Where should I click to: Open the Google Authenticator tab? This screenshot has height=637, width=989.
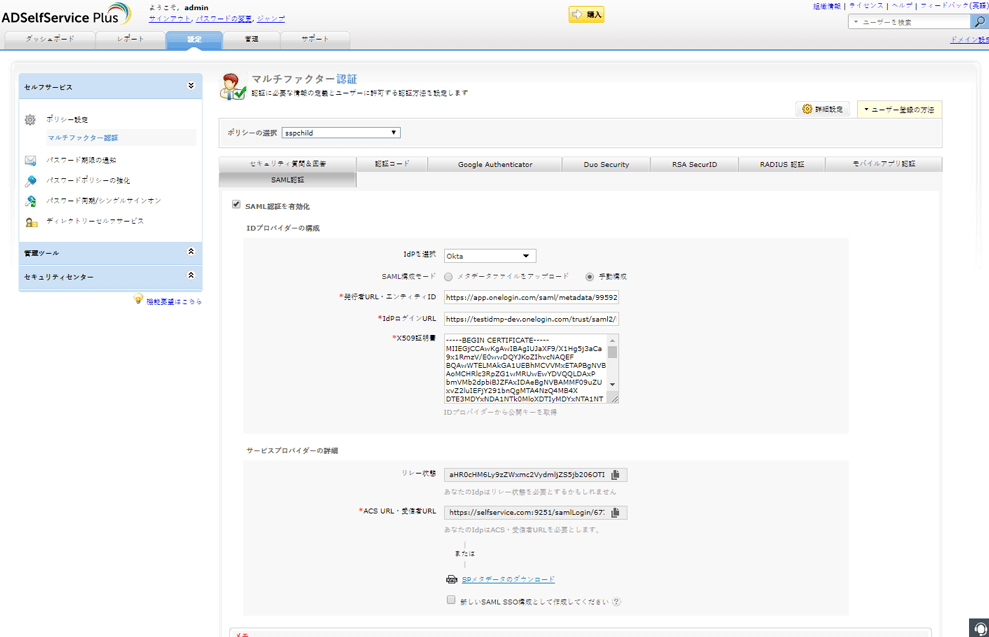(x=495, y=165)
